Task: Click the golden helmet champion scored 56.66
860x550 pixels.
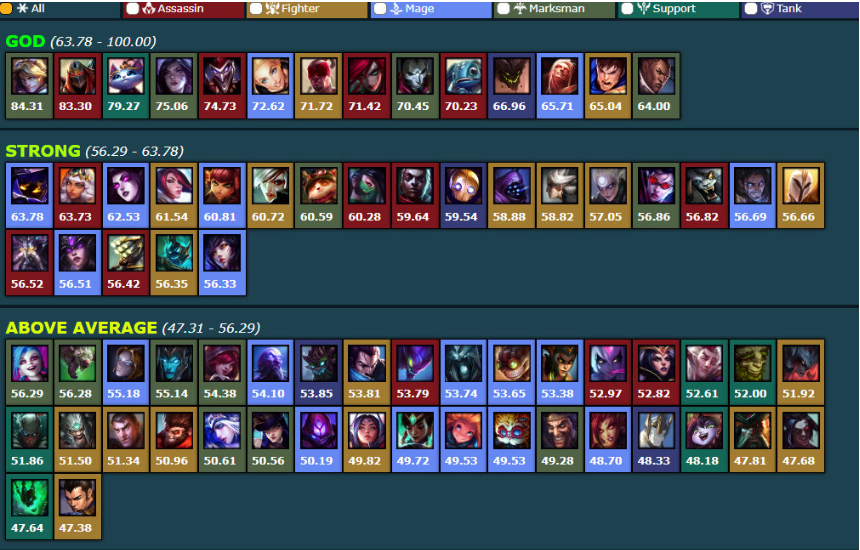Action: point(800,195)
